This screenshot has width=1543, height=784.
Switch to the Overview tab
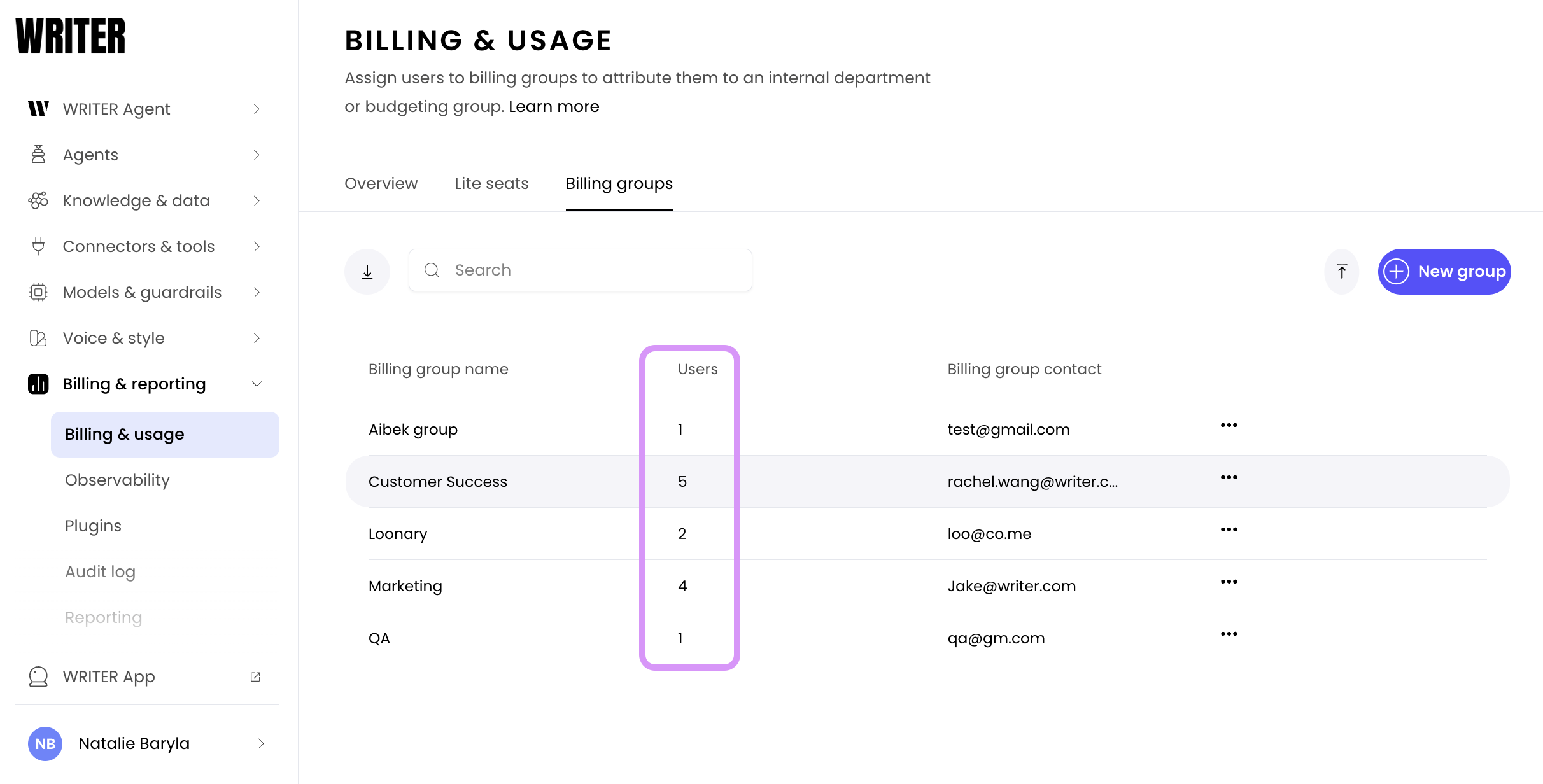pos(381,183)
